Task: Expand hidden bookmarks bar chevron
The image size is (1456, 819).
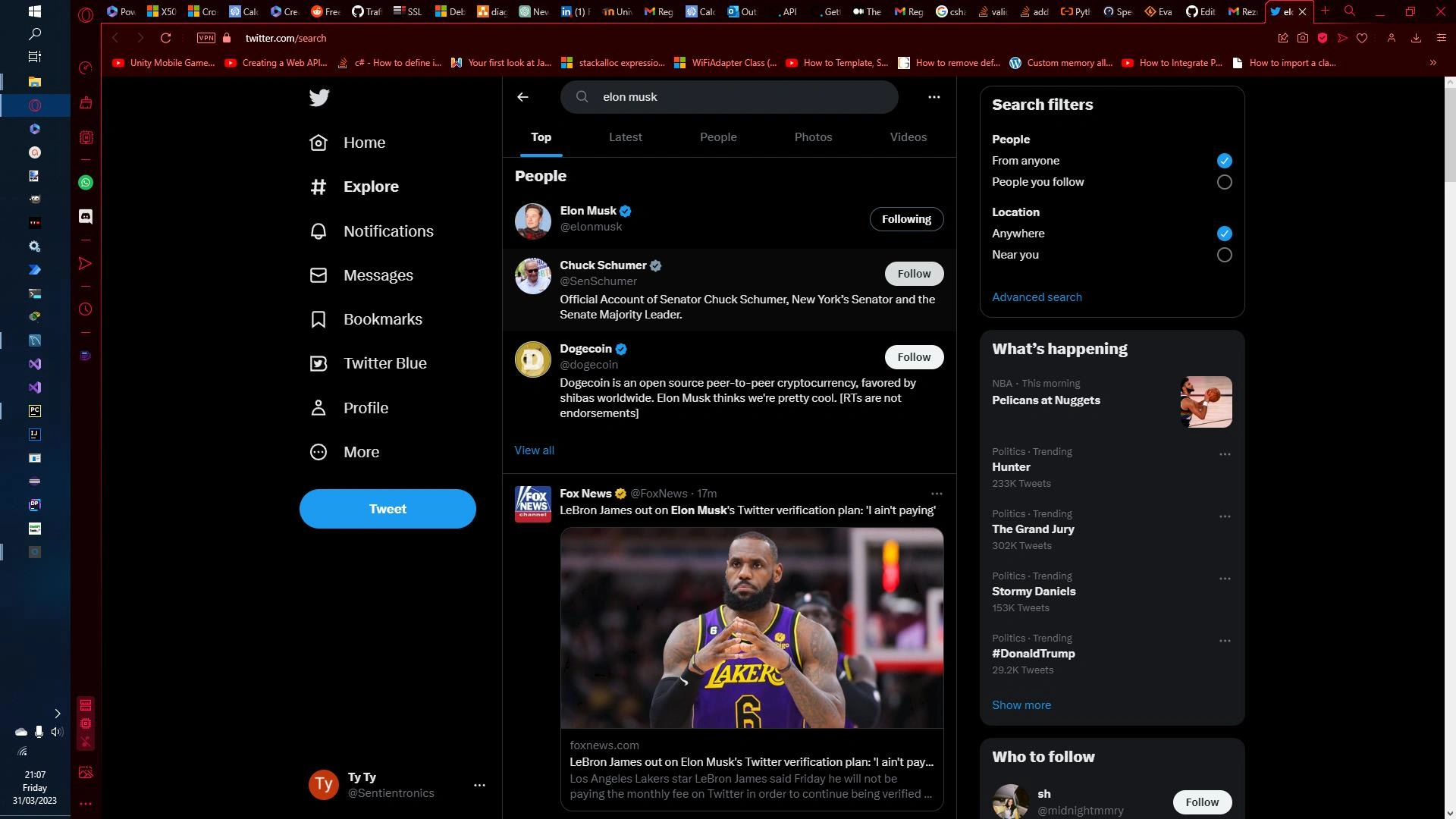Action: point(1432,63)
